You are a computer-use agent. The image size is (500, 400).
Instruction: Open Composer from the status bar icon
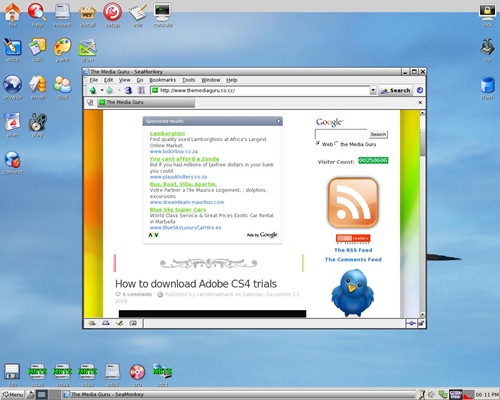(119, 323)
